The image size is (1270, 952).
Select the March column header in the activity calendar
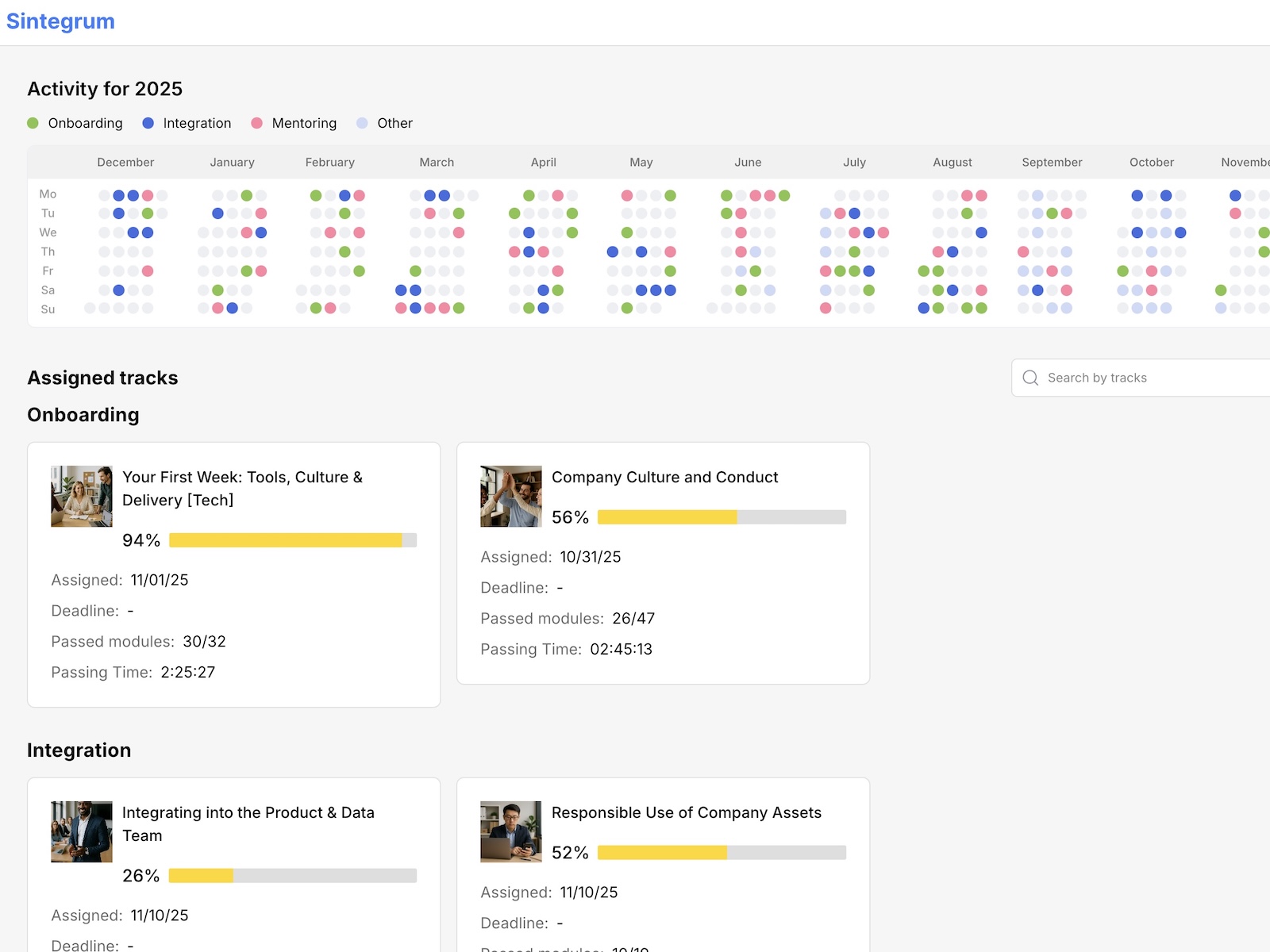coord(437,162)
